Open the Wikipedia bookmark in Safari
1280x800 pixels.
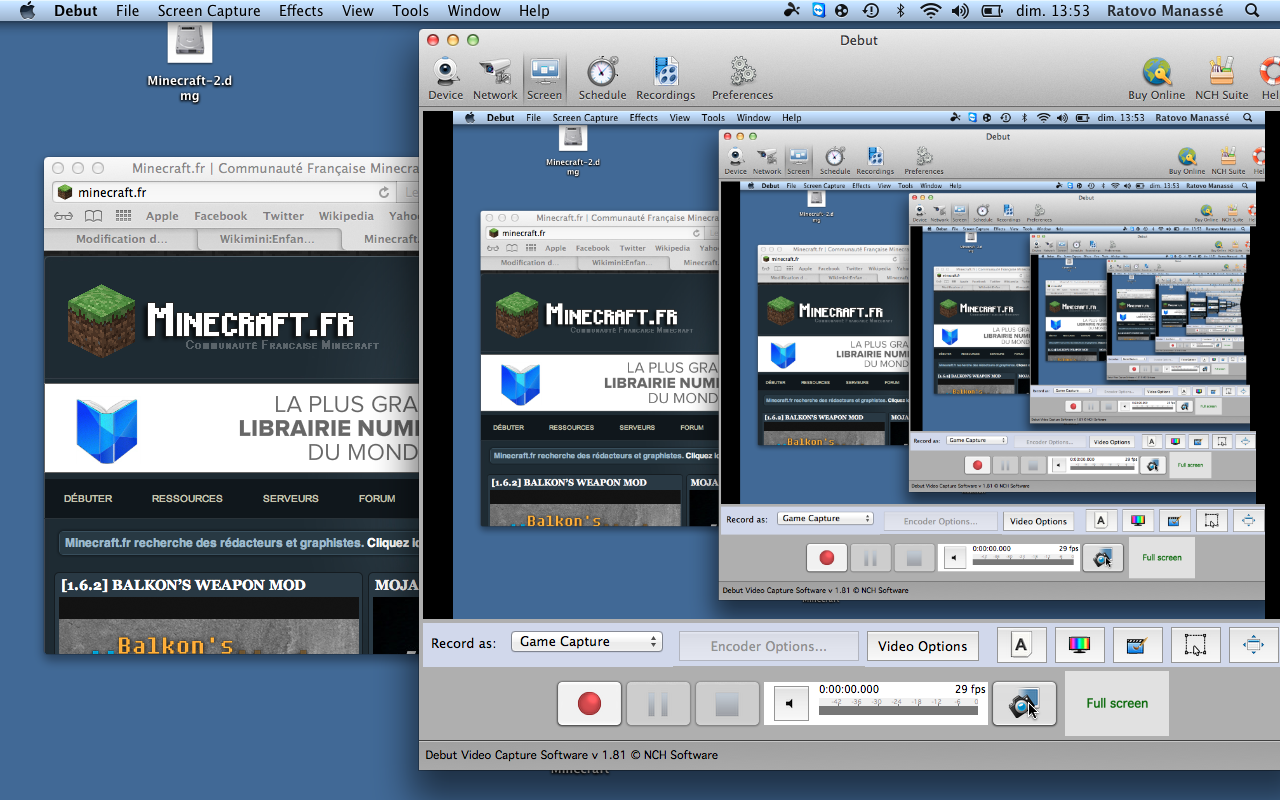click(x=346, y=216)
